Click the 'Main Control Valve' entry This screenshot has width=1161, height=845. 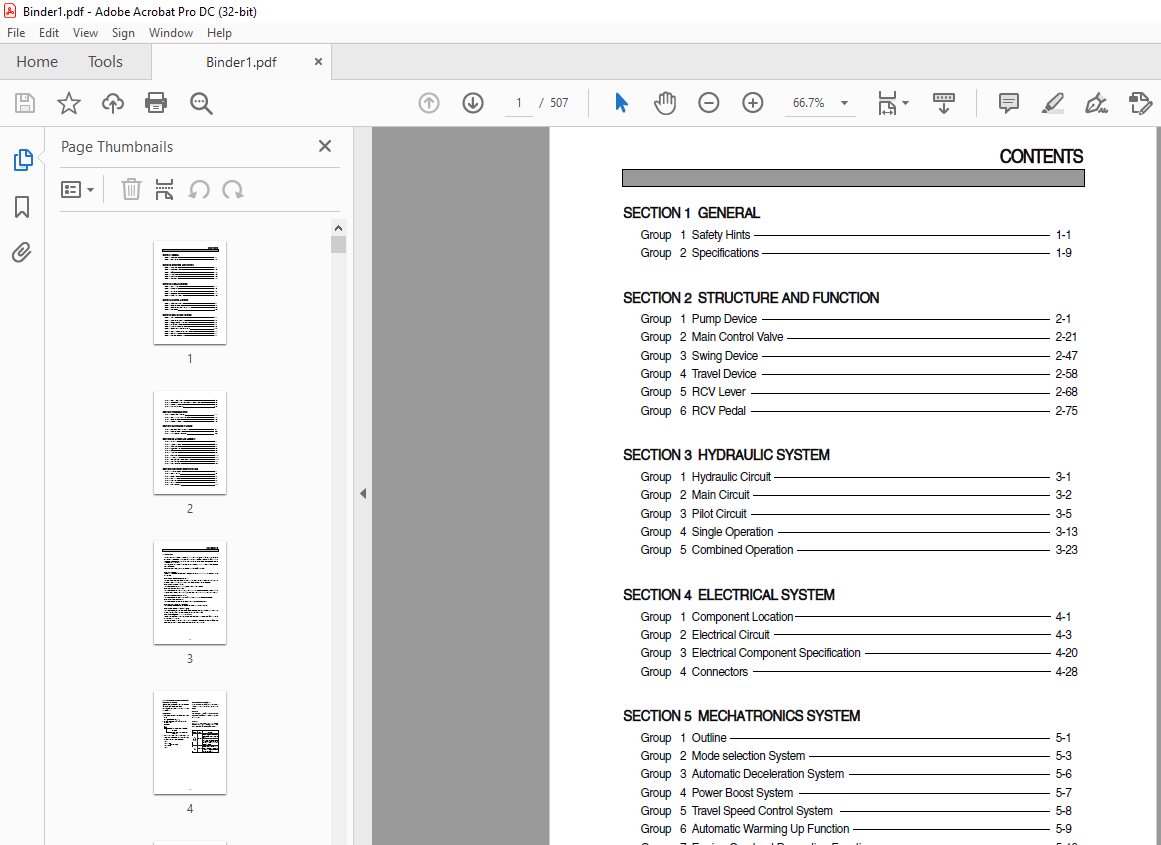coord(737,336)
